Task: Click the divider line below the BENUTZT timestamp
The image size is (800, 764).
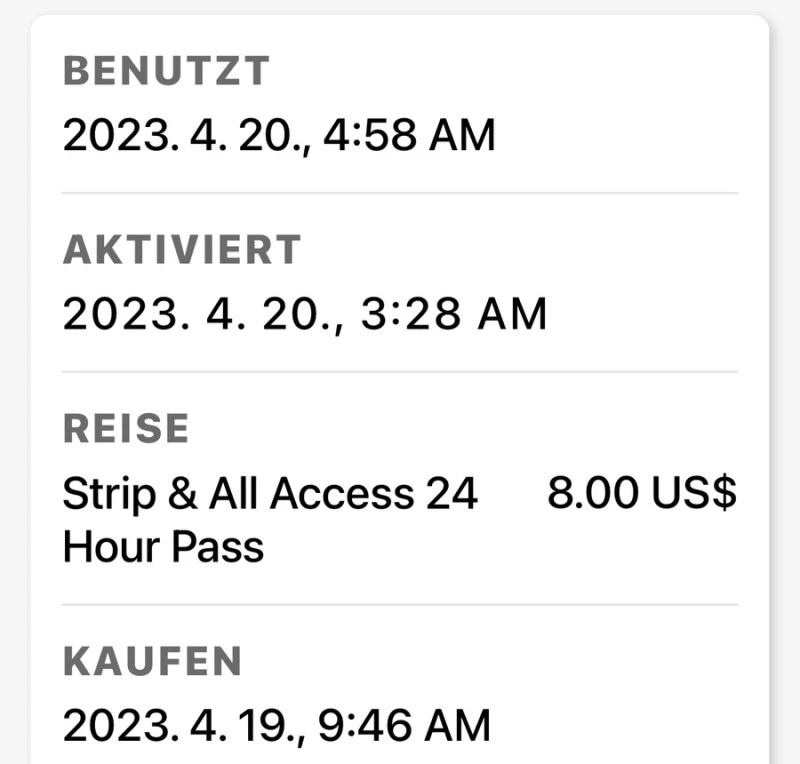Action: [400, 192]
